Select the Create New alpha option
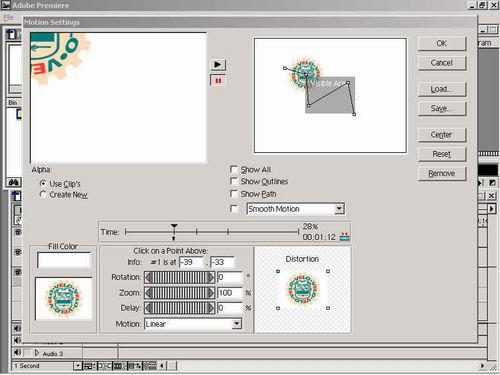500x375 pixels. pyautogui.click(x=43, y=194)
